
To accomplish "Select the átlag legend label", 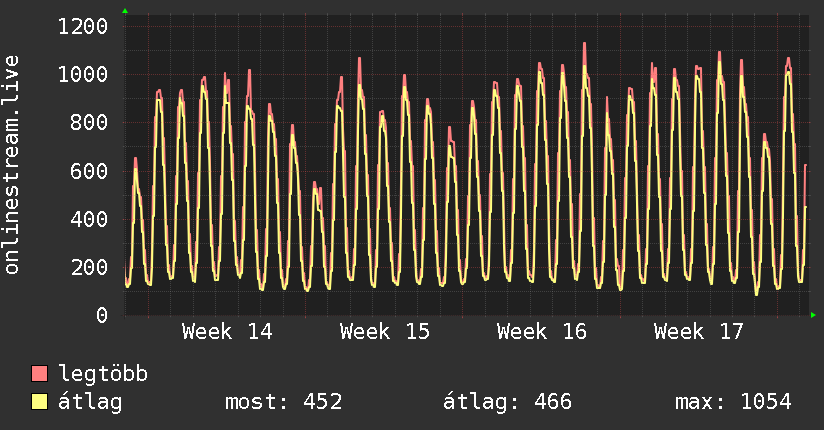I will [90, 403].
